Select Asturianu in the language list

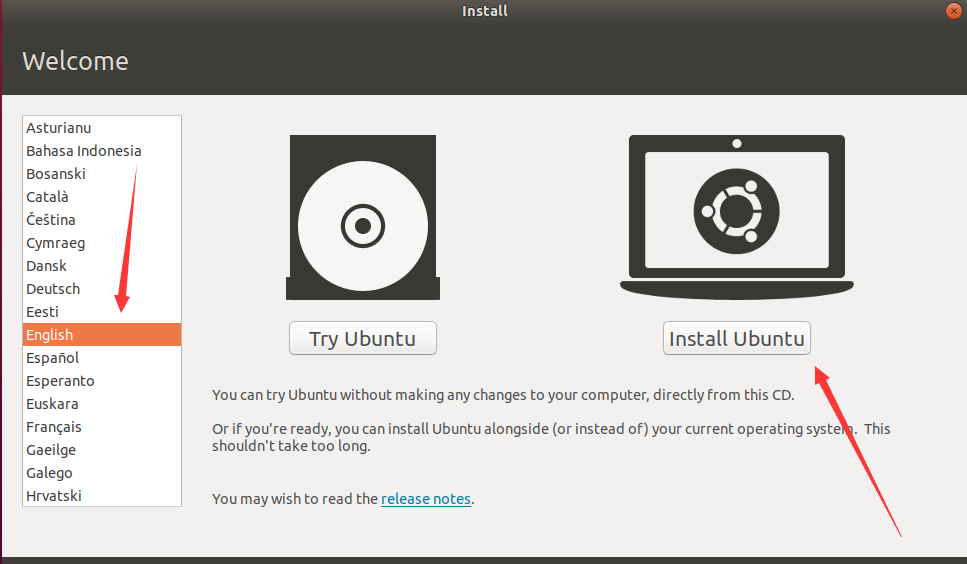click(x=102, y=128)
